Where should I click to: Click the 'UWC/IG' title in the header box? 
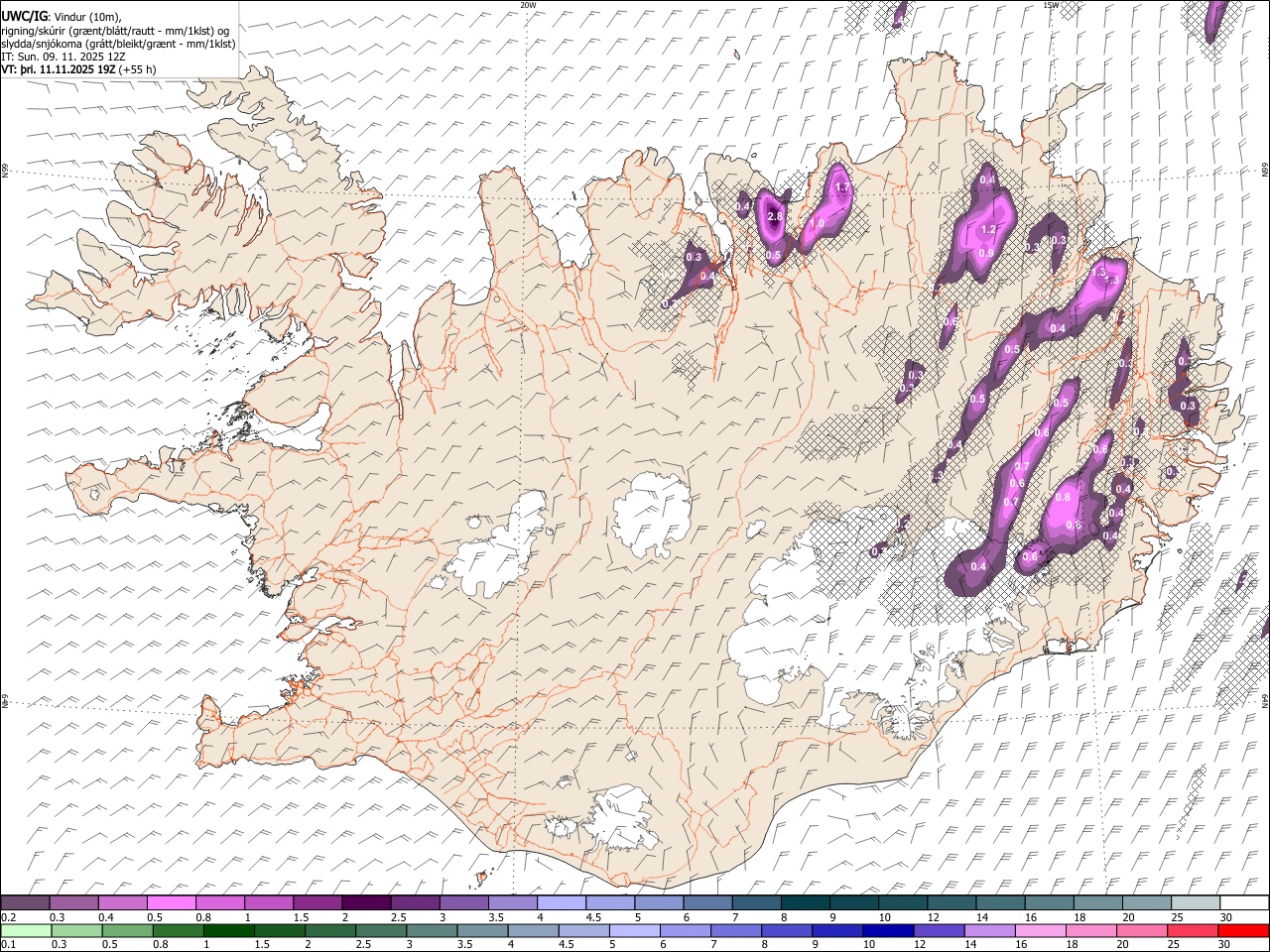coord(24,16)
